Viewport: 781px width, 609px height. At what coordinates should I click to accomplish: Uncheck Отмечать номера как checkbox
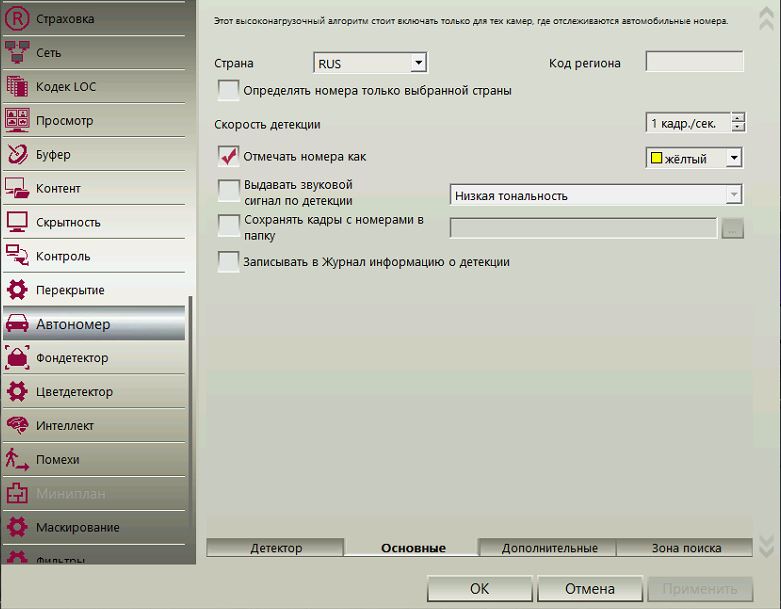pyautogui.click(x=229, y=156)
